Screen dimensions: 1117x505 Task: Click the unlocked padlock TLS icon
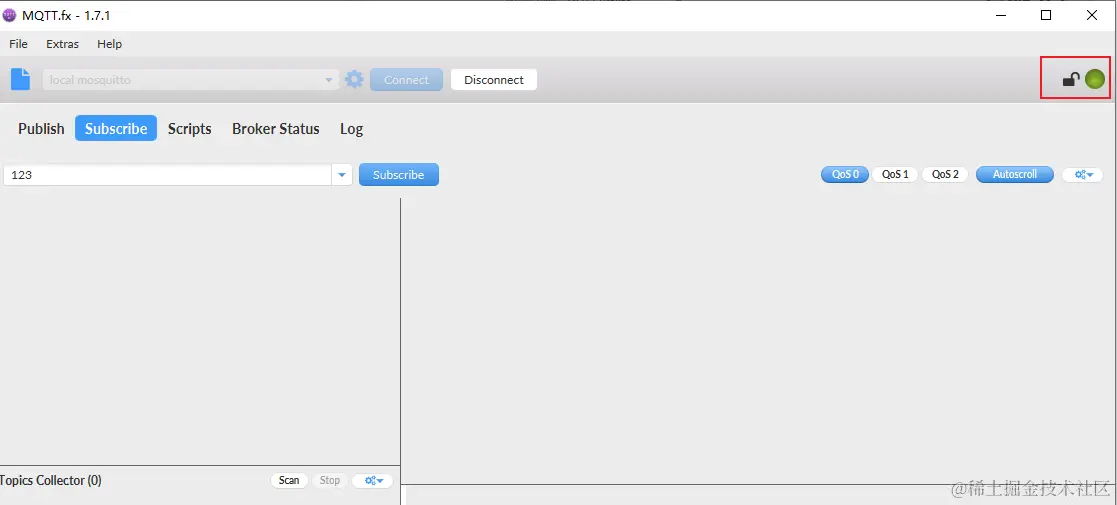(1071, 79)
